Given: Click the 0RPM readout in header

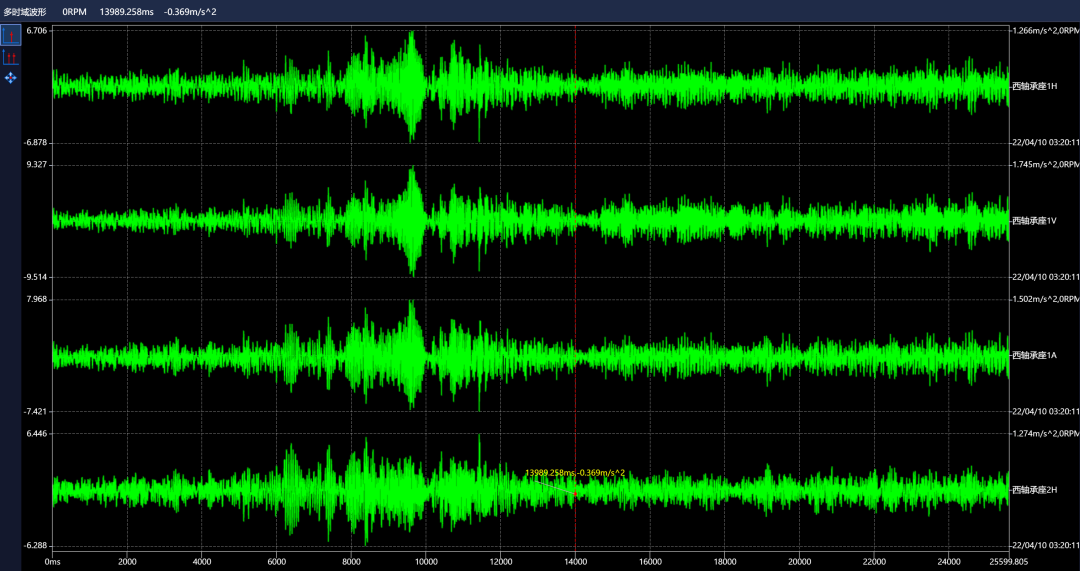Looking at the screenshot, I should [x=74, y=11].
